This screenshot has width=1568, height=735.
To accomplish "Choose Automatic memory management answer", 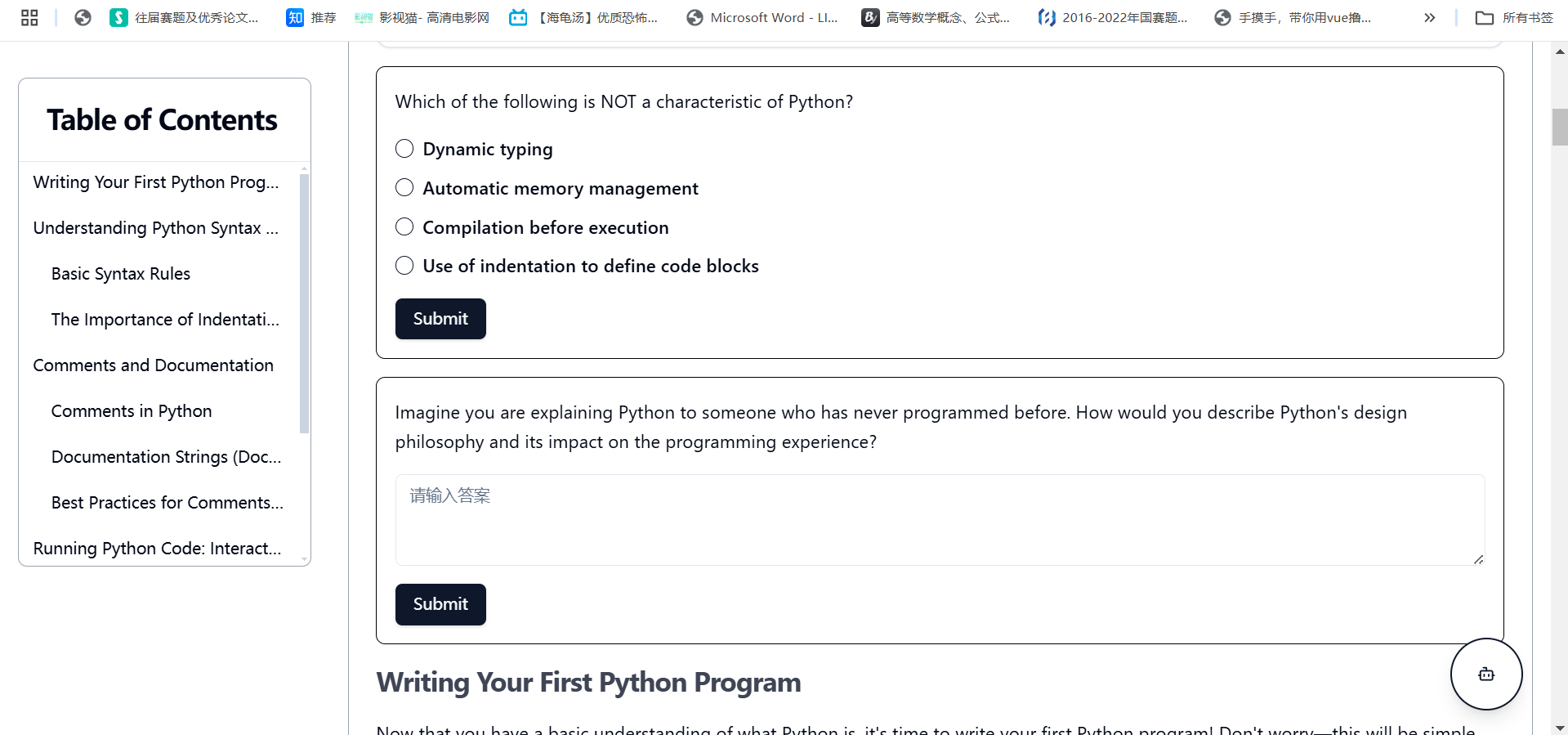I will click(404, 188).
